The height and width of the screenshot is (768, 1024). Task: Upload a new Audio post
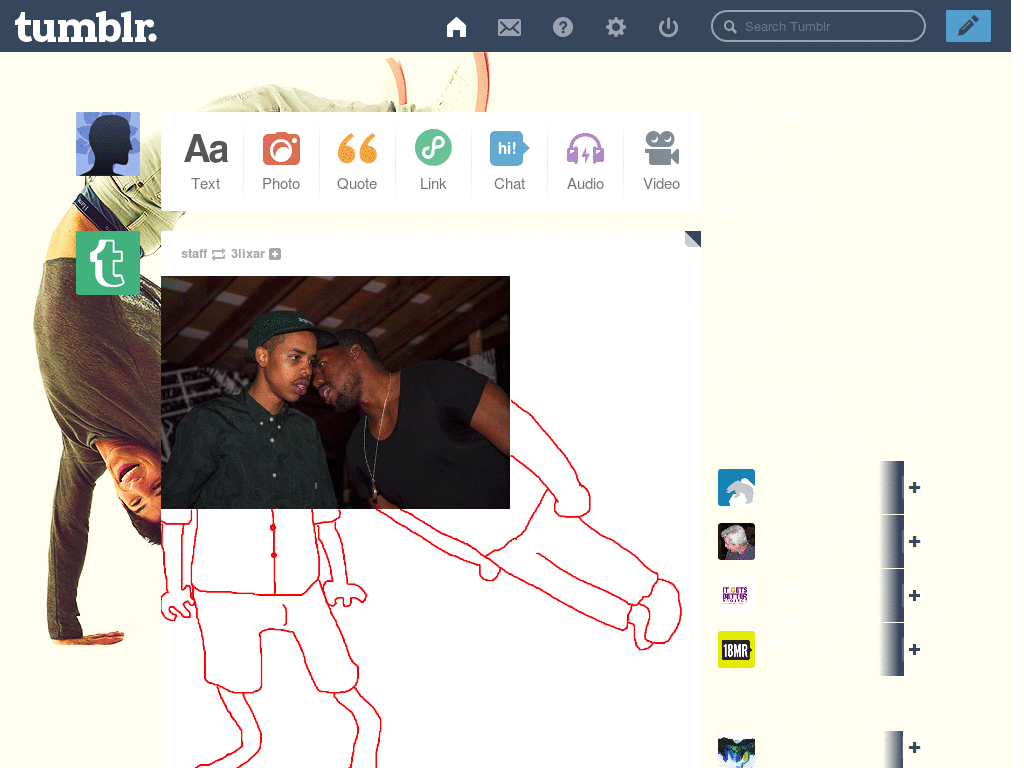[585, 161]
